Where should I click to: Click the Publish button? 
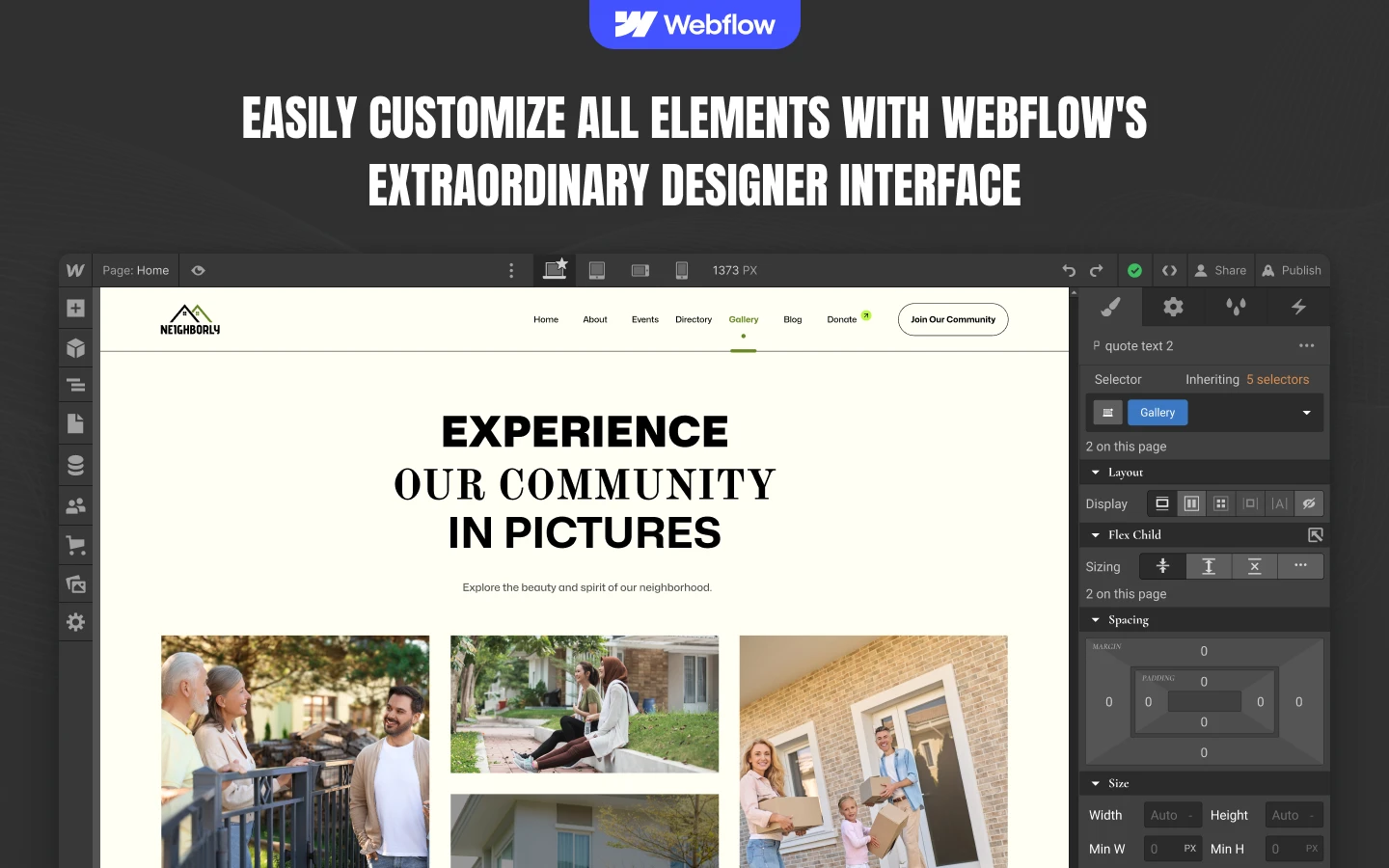[1292, 271]
